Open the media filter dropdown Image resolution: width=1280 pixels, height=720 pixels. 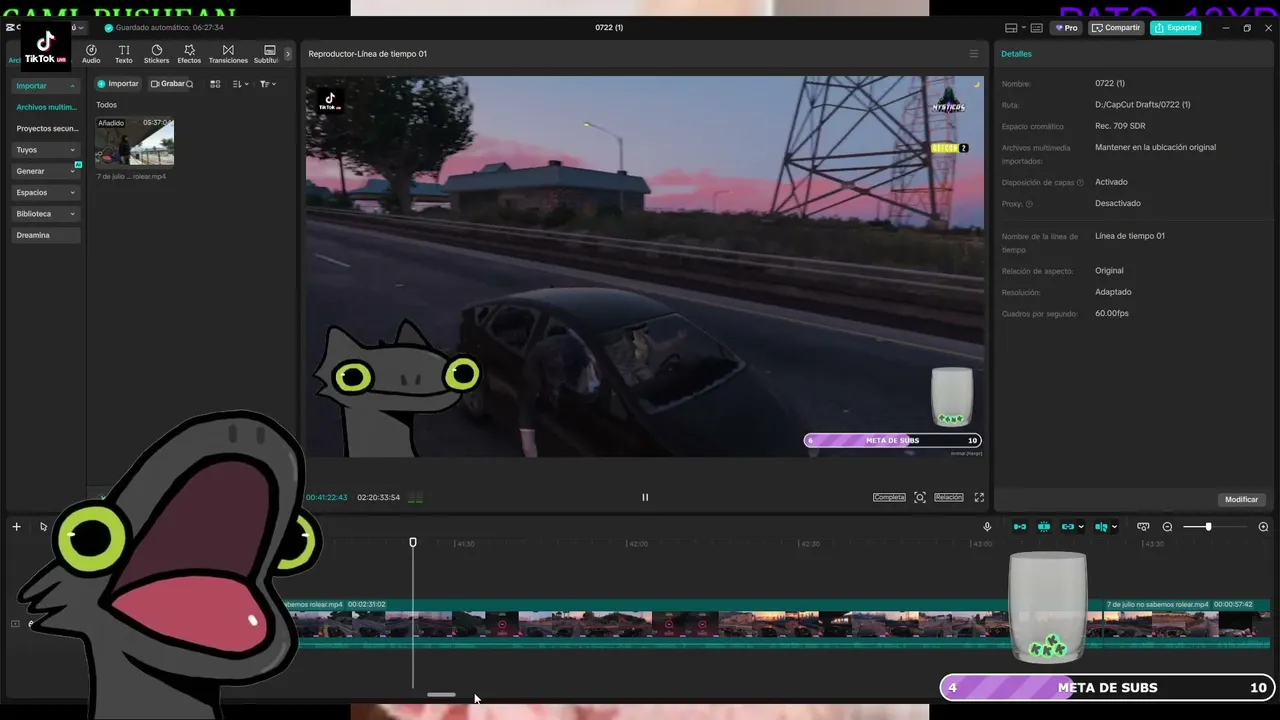click(x=267, y=84)
